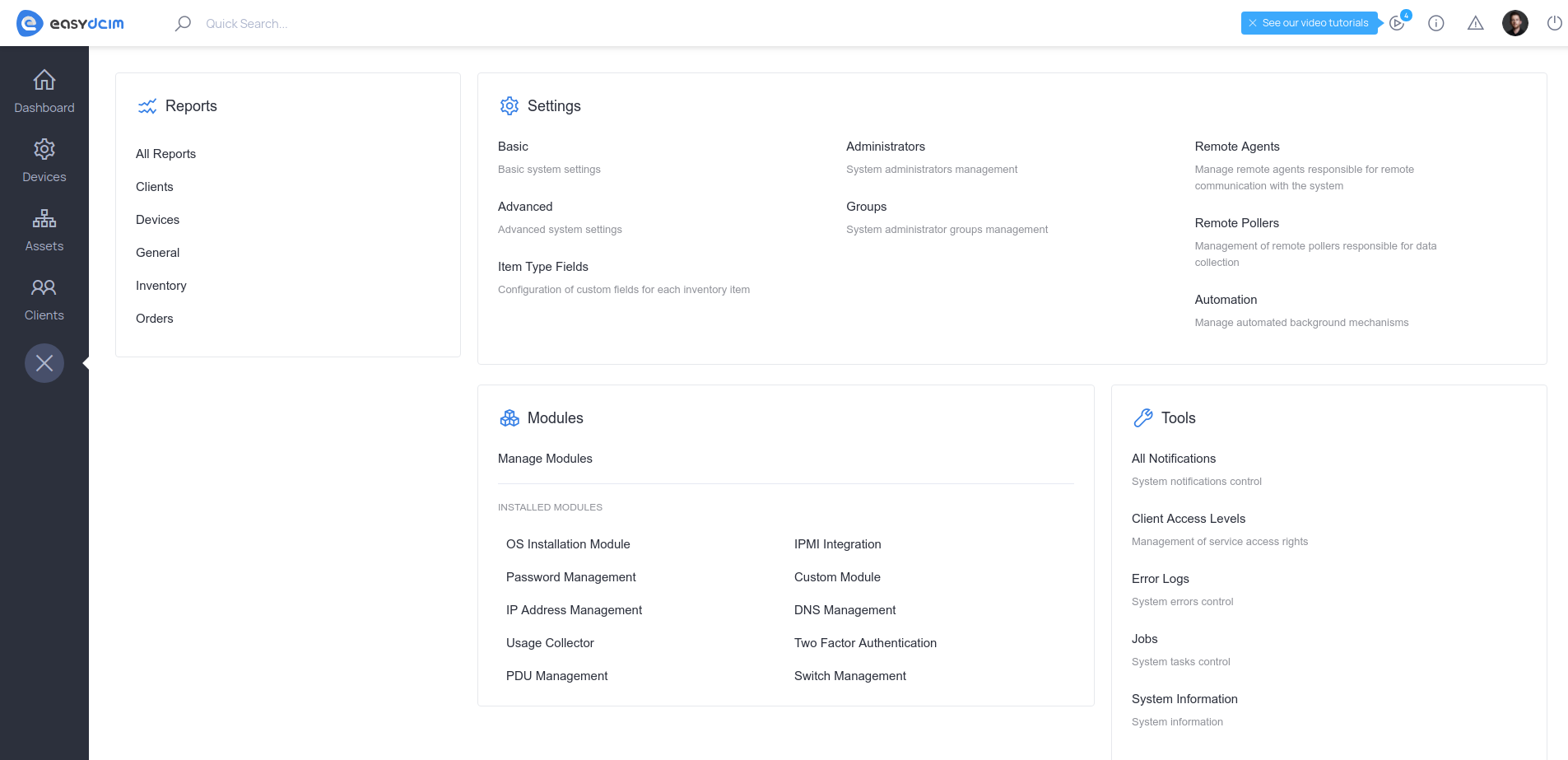Open System Information

coord(1184,699)
